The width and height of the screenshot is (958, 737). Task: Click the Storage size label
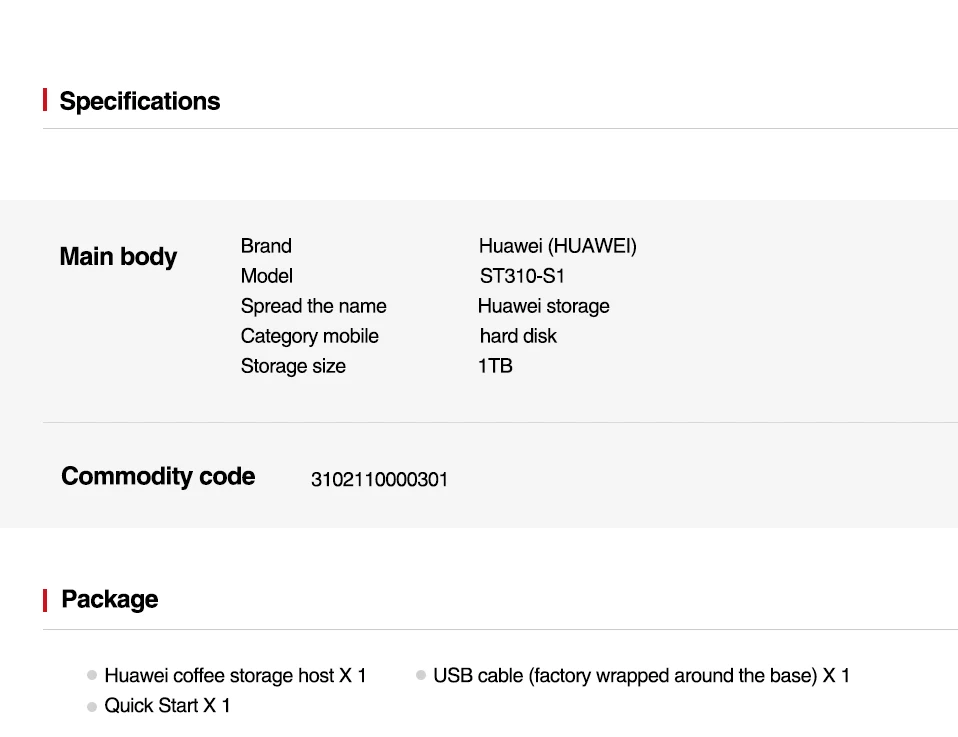pyautogui.click(x=293, y=366)
